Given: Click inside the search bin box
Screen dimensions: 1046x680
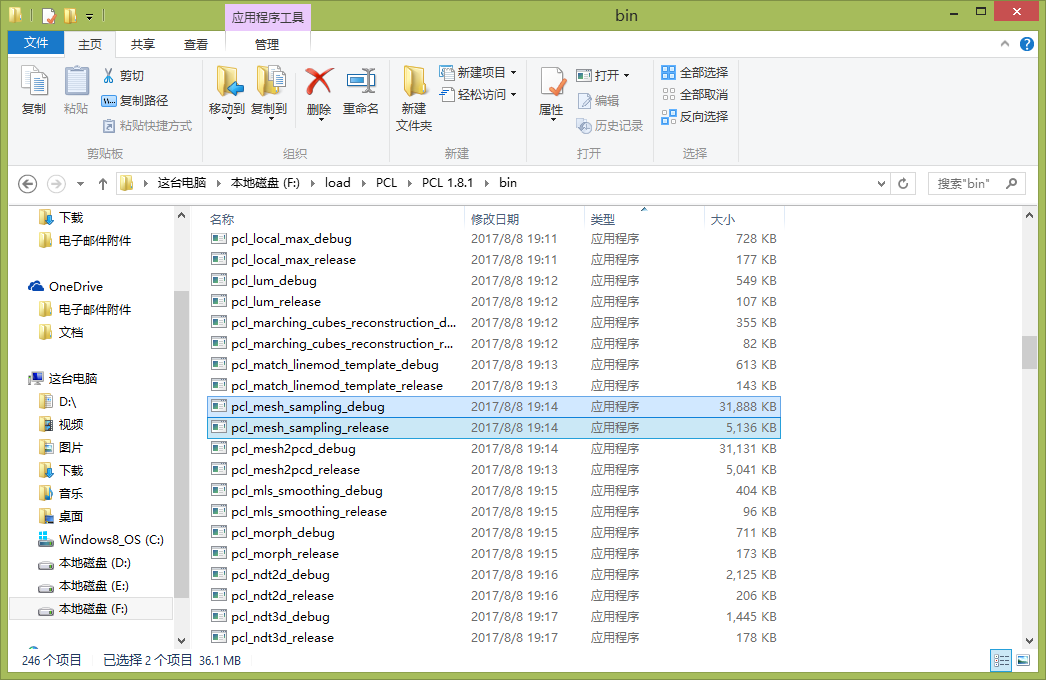Looking at the screenshot, I should coord(965,183).
